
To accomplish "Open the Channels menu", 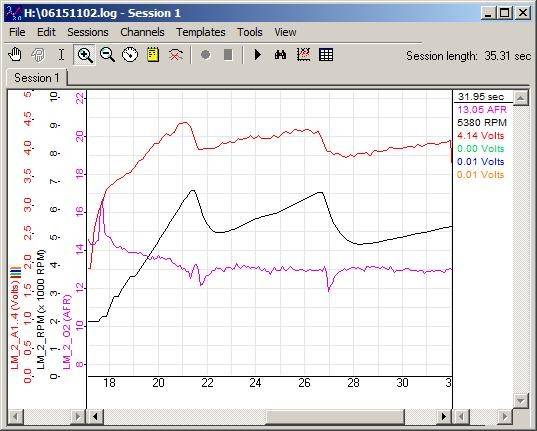I will pyautogui.click(x=142, y=32).
